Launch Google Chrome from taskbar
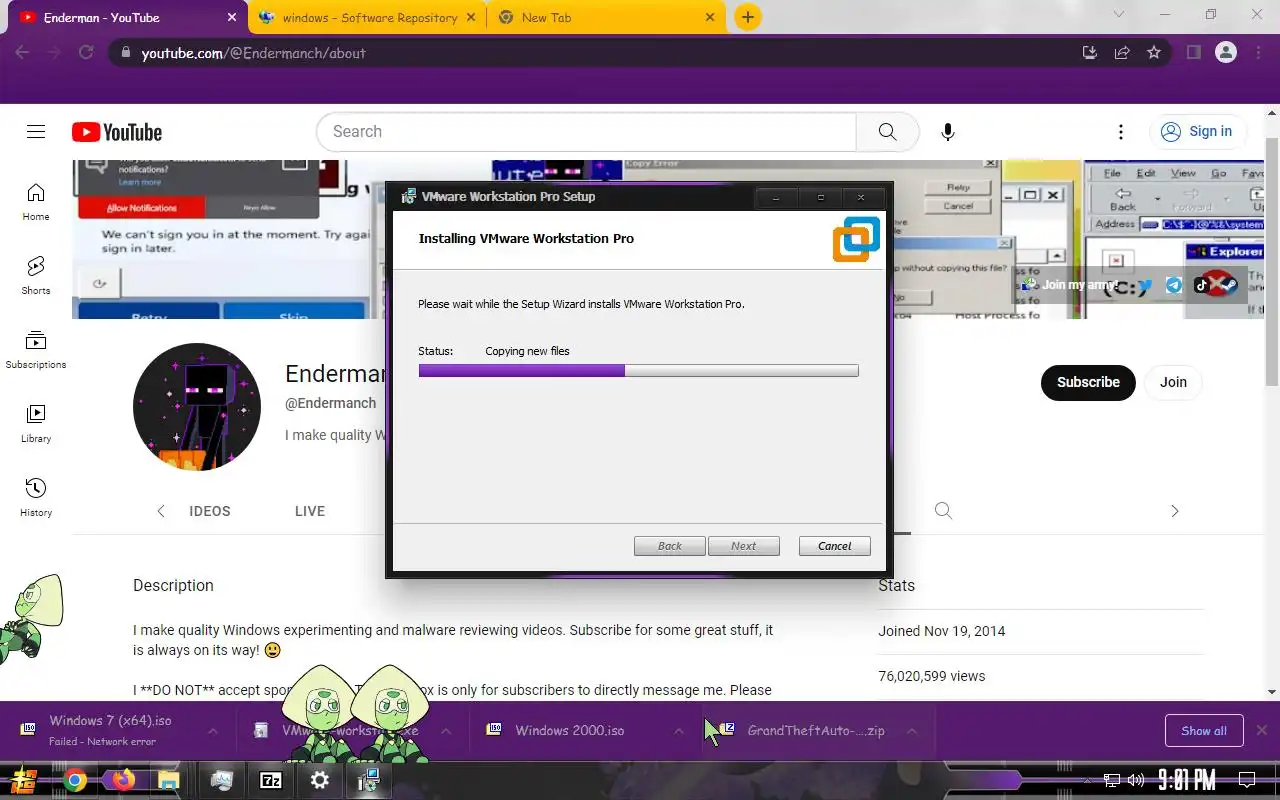The image size is (1280, 800). pyautogui.click(x=75, y=780)
